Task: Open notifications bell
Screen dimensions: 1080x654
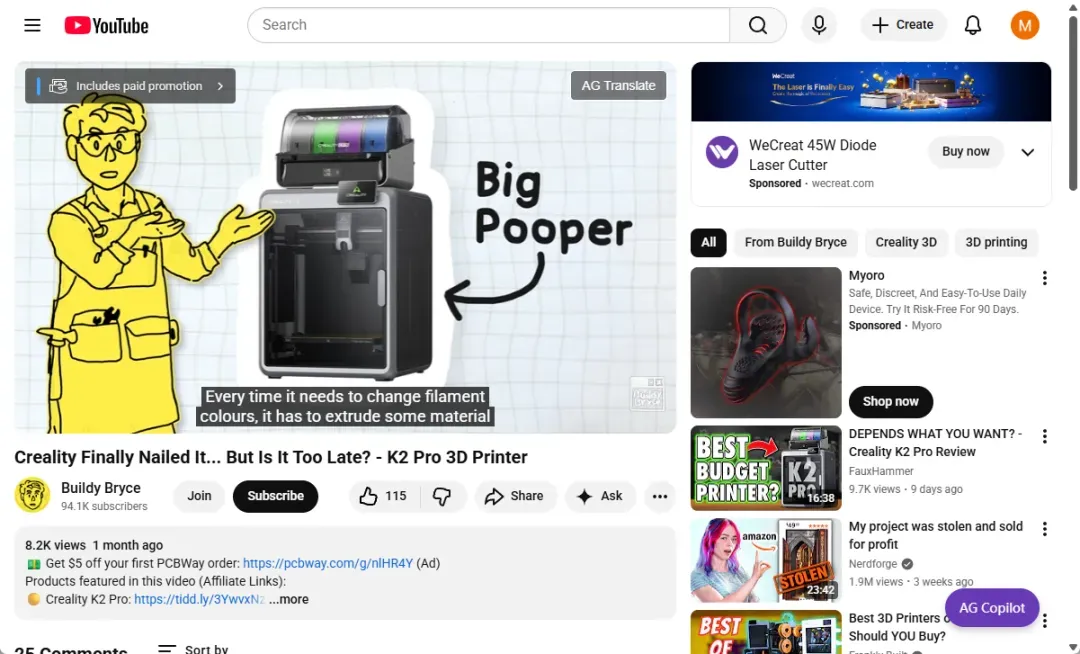Action: pyautogui.click(x=973, y=25)
